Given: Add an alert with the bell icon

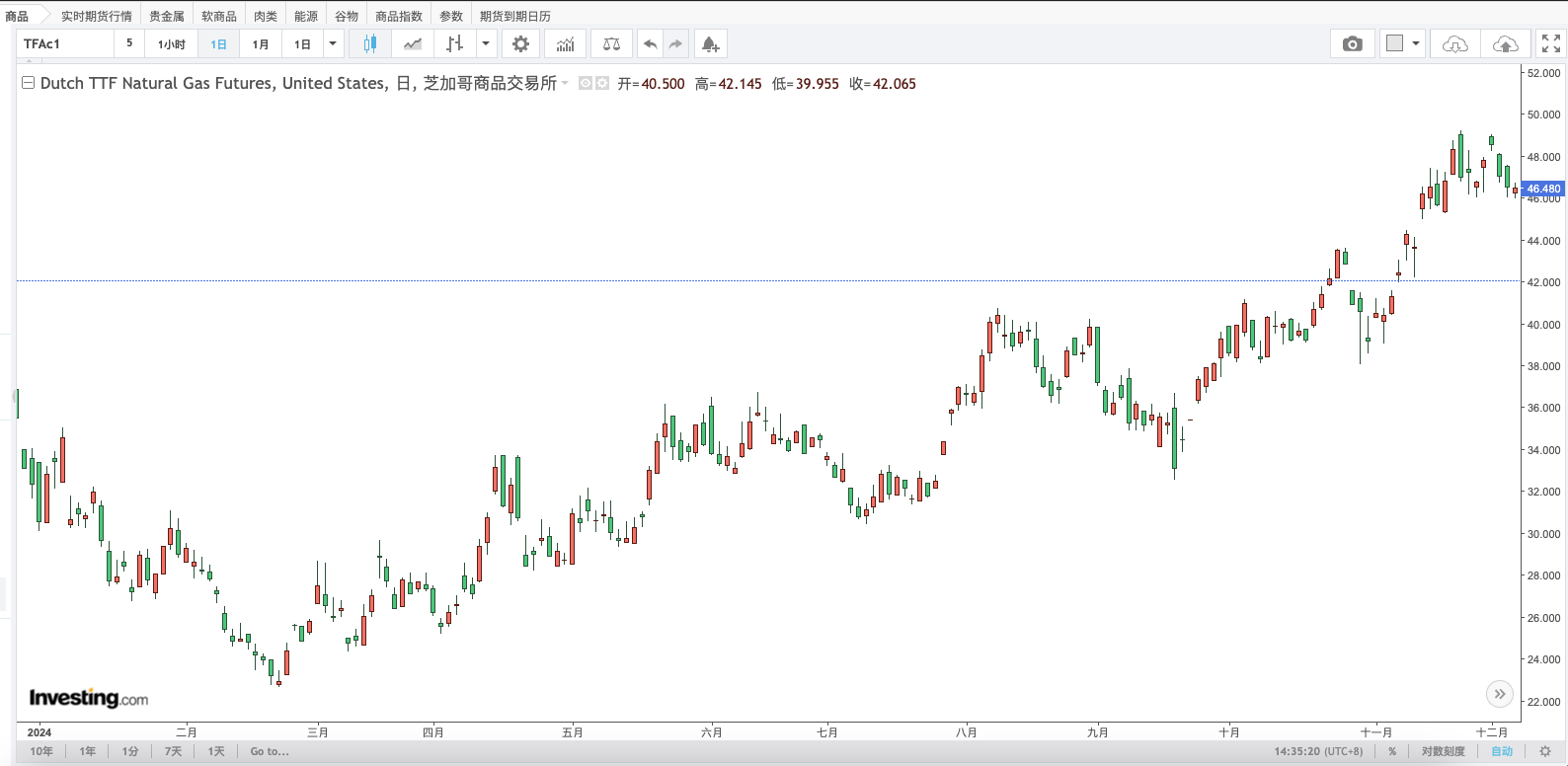Looking at the screenshot, I should pos(710,44).
